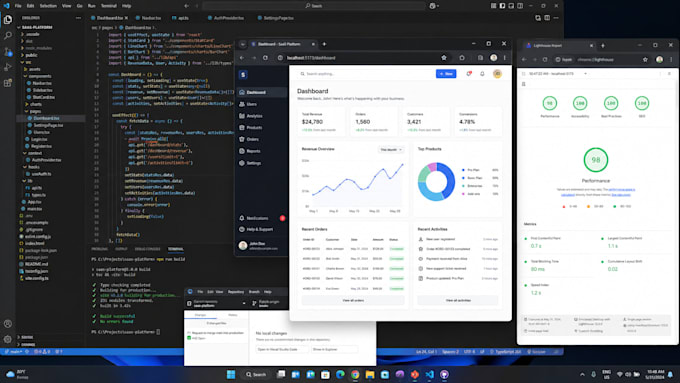Viewport: 680px width, 383px height.
Task: Open the Explorer view in VS Code activity bar
Action: pos(8,20)
